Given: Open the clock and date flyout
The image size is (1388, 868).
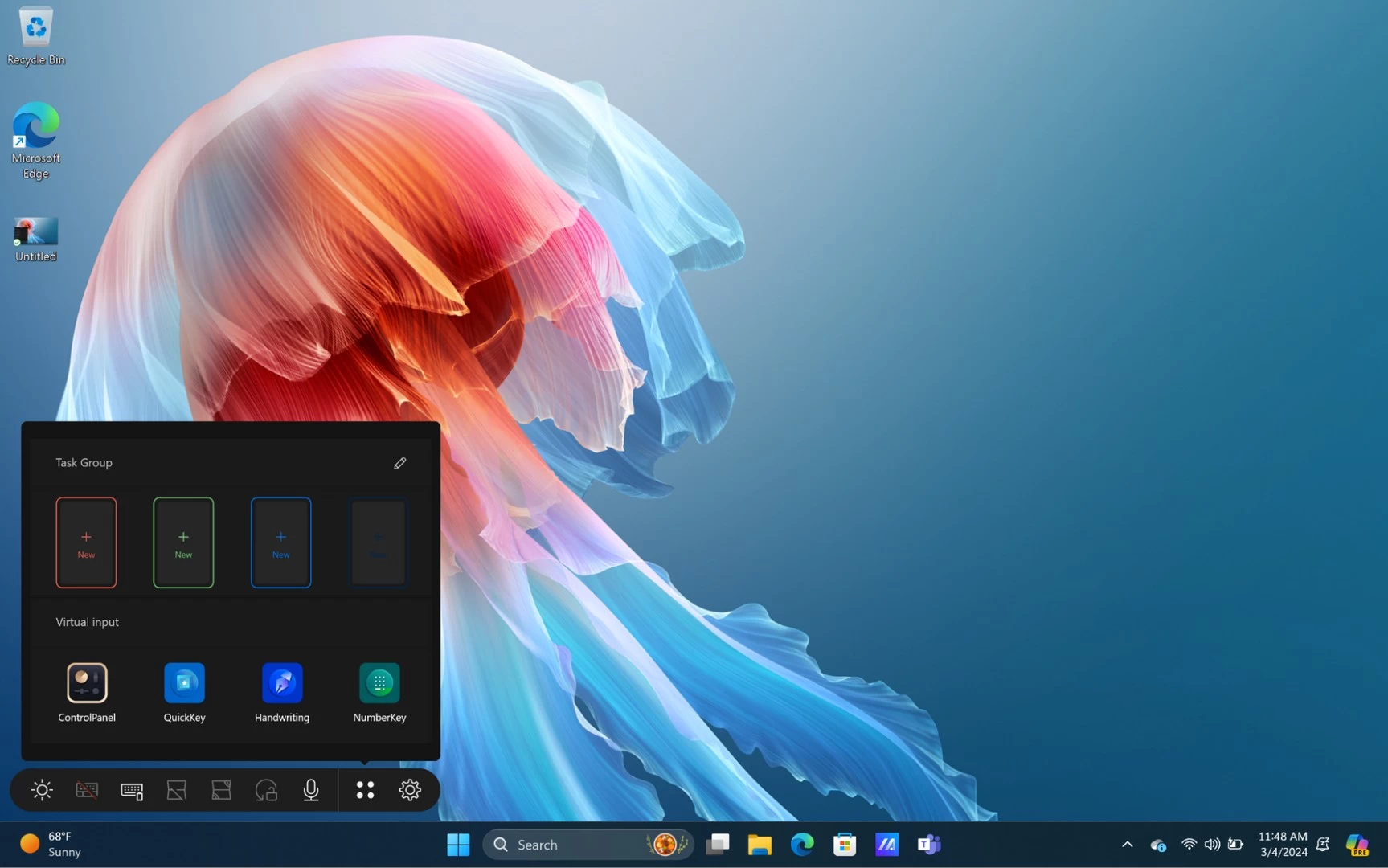Looking at the screenshot, I should click(x=1283, y=845).
